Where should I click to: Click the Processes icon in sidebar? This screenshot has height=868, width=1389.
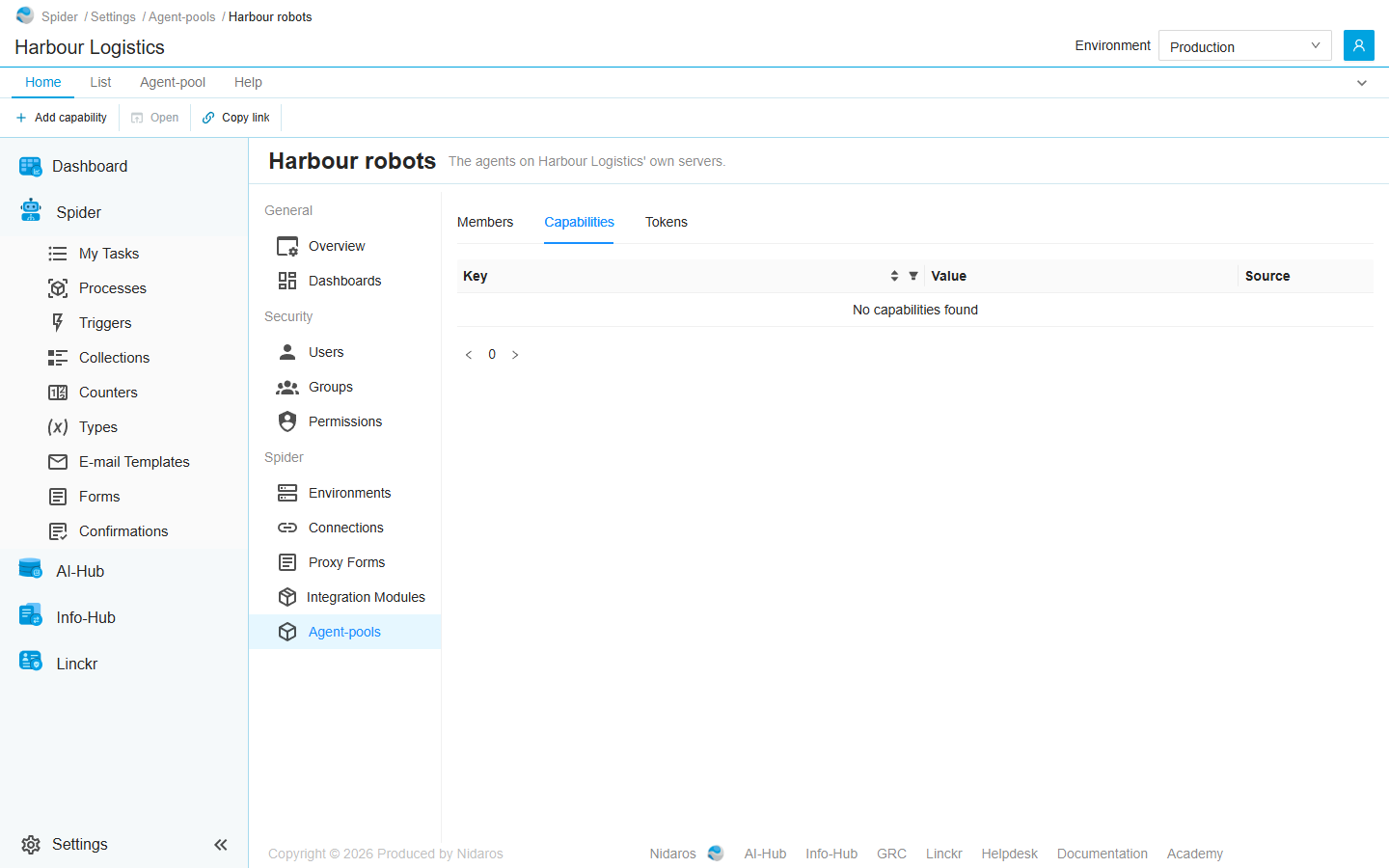point(58,288)
